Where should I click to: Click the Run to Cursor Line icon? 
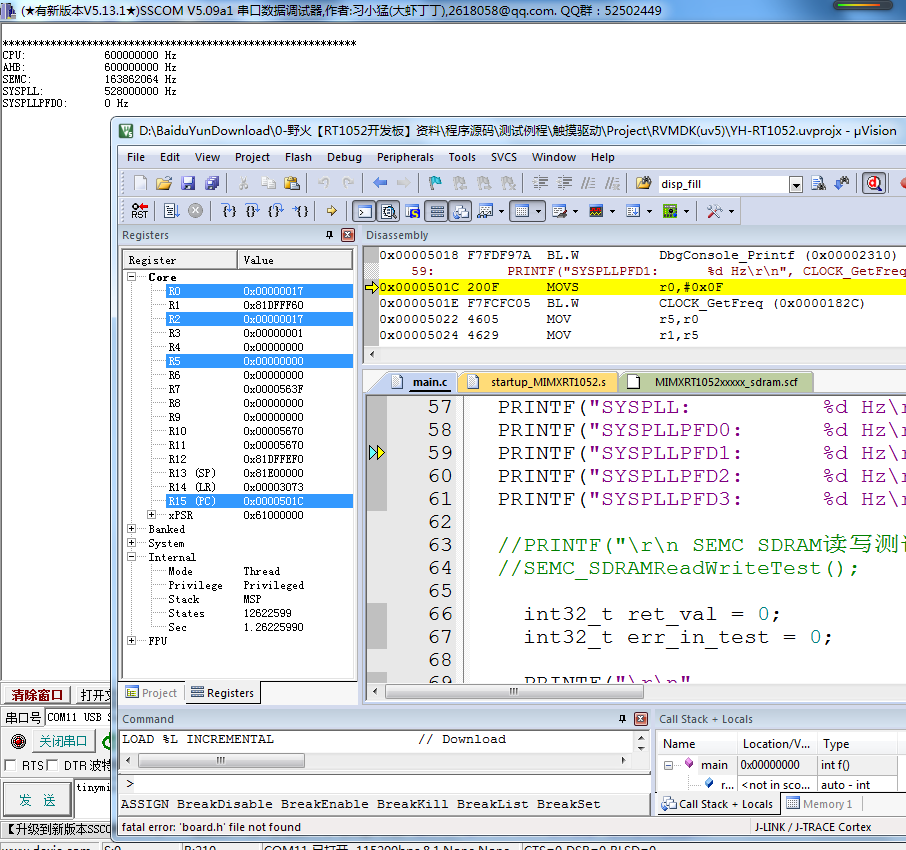click(300, 211)
